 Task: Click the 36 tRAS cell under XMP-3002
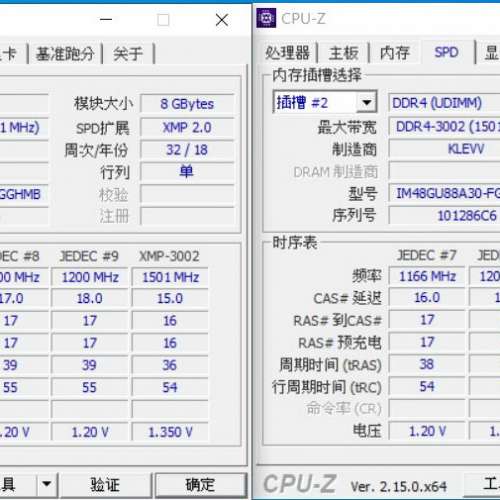click(x=170, y=365)
